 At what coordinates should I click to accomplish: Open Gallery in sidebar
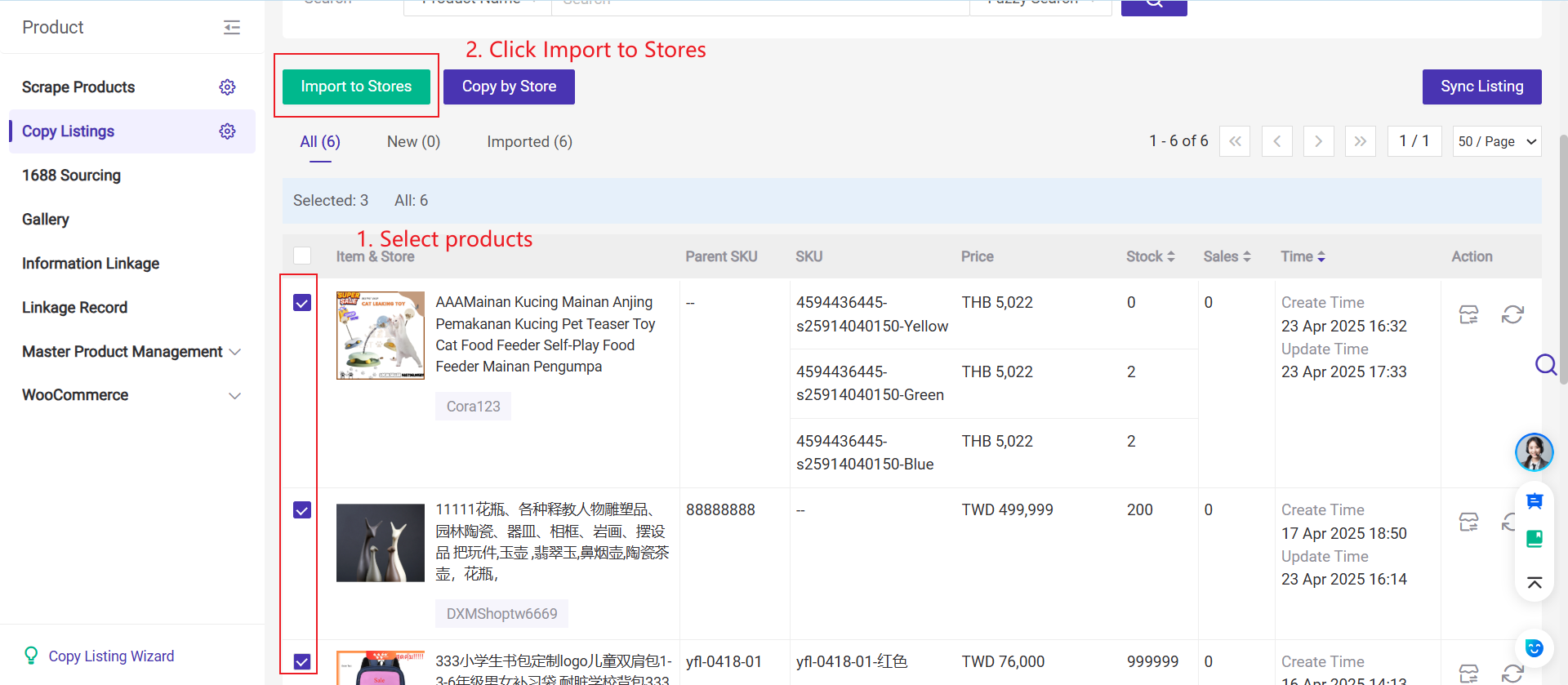coord(46,220)
